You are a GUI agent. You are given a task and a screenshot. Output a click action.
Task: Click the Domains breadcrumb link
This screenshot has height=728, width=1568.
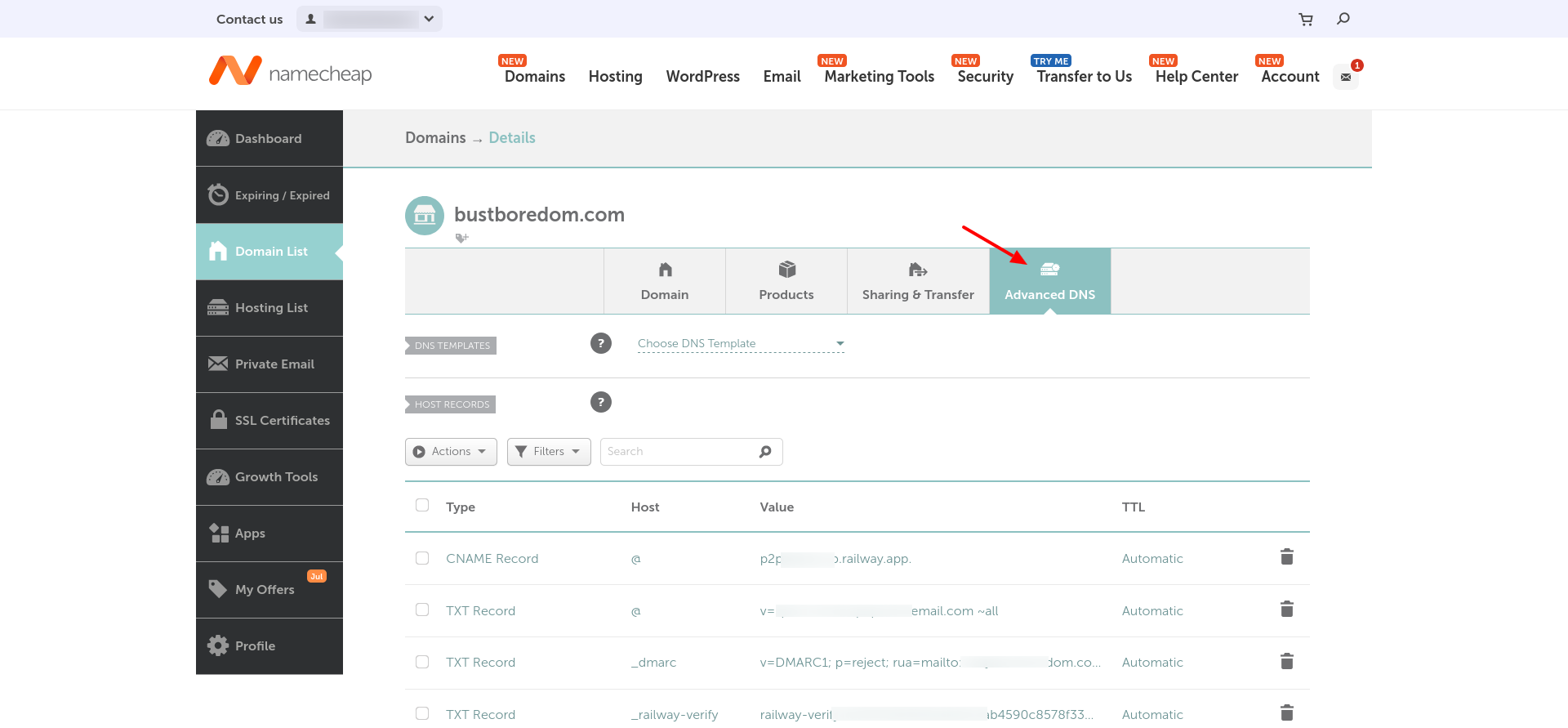pyautogui.click(x=435, y=137)
